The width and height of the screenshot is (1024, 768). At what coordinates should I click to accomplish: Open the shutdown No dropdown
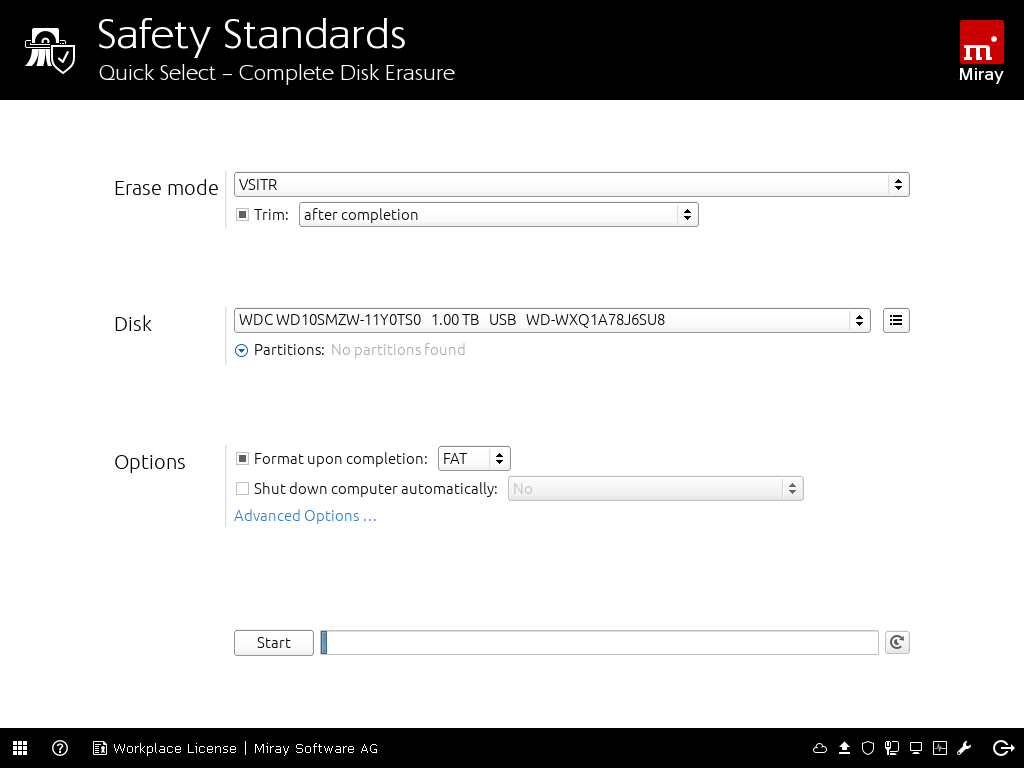point(656,488)
